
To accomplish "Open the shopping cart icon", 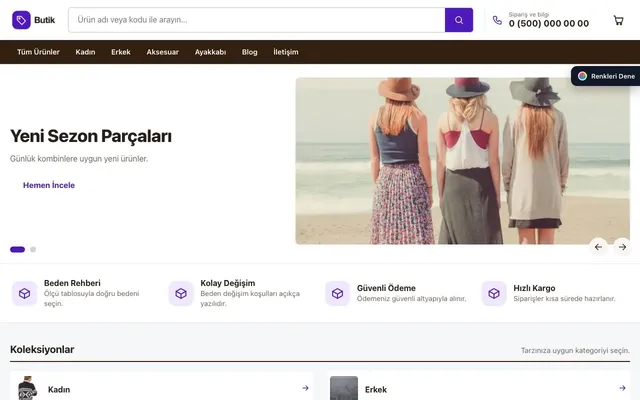I will point(618,20).
